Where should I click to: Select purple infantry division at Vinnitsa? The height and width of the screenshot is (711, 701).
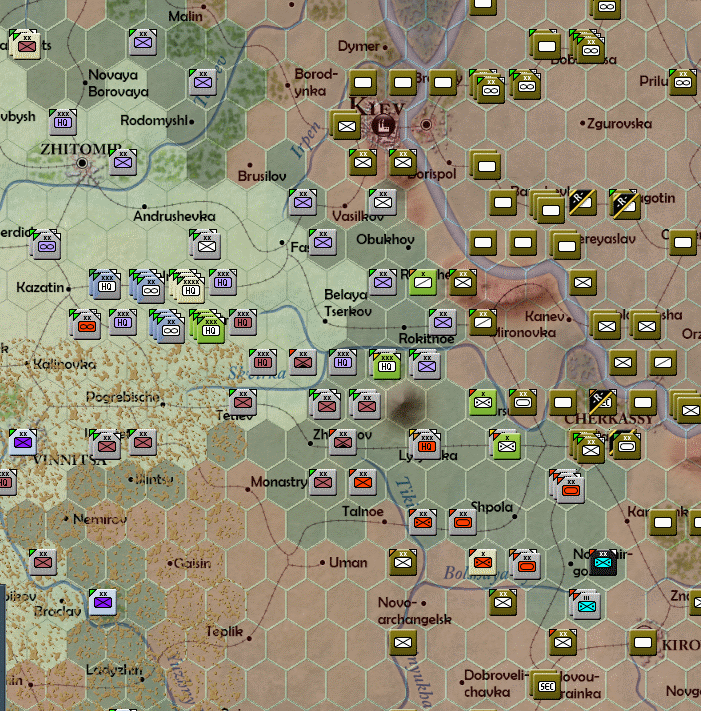[23, 442]
